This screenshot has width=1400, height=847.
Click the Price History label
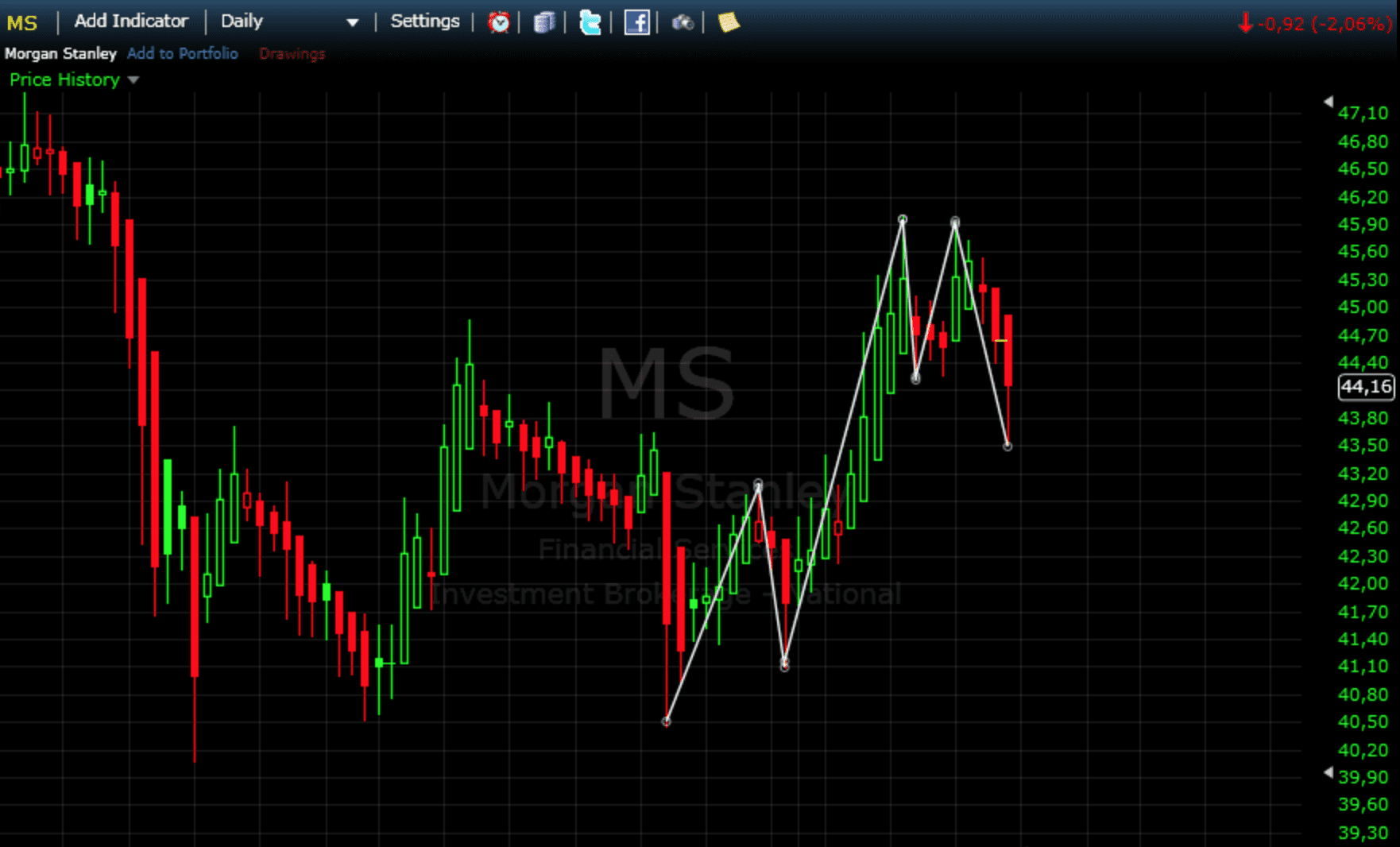[64, 79]
